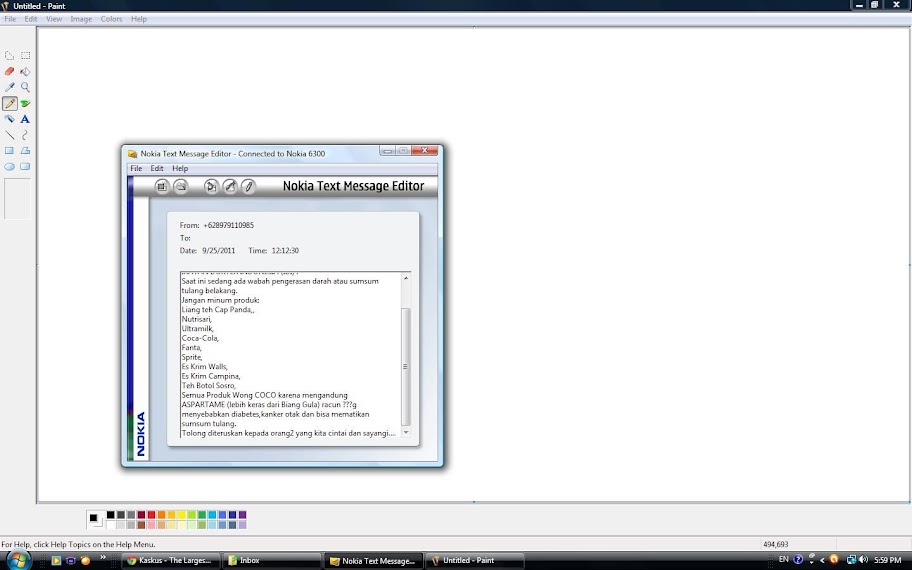Open the Edit menu in Nokia editor

157,168
